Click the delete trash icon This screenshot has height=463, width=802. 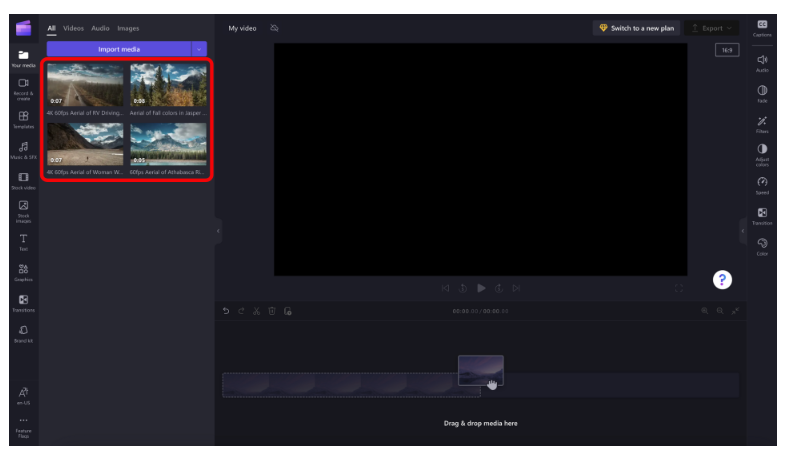(x=272, y=311)
